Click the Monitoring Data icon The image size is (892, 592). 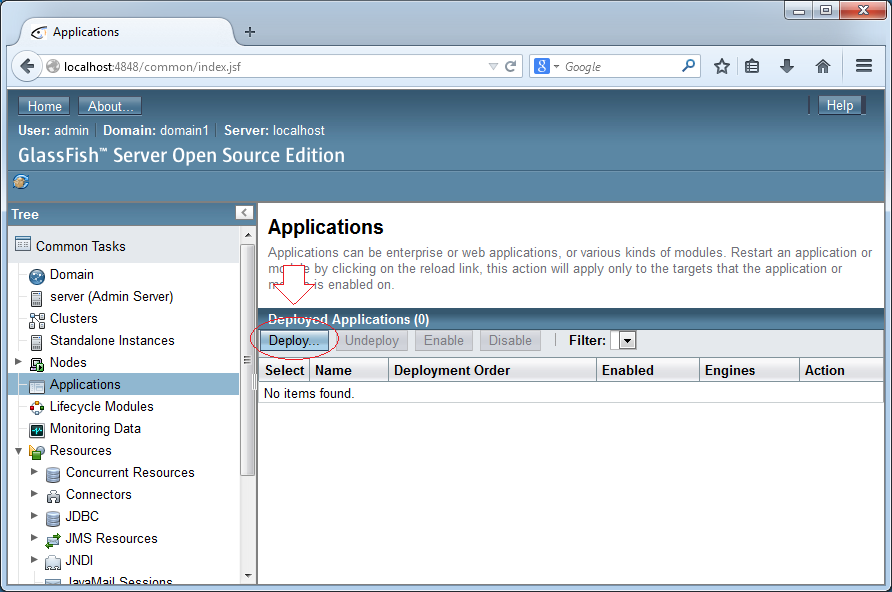coord(37,430)
